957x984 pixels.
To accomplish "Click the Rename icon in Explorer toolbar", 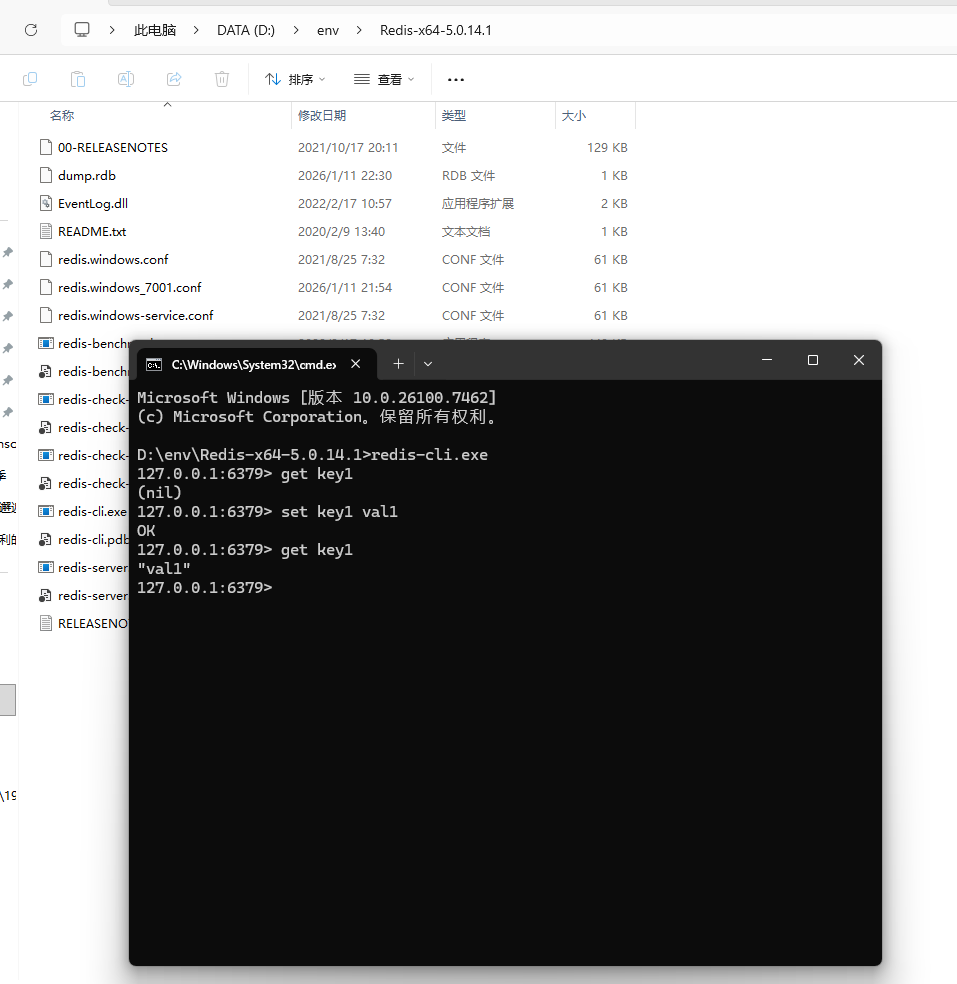I will (x=126, y=79).
